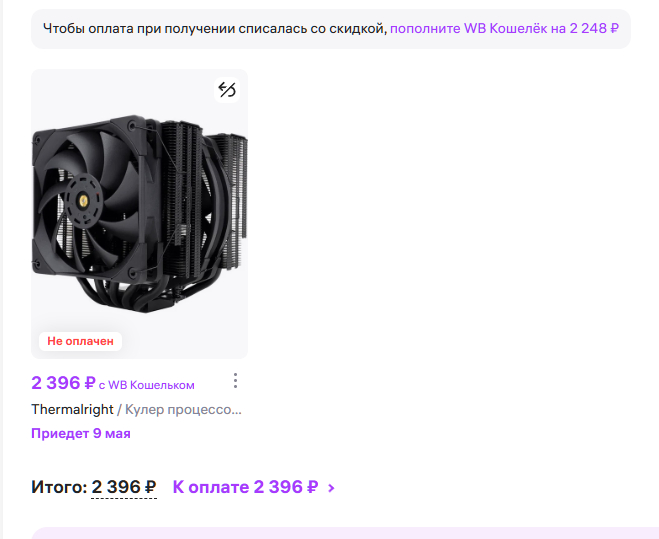Image resolution: width=659 pixels, height=539 pixels.
Task: Click the rear heatsink fins in the product photo
Action: click(233, 189)
